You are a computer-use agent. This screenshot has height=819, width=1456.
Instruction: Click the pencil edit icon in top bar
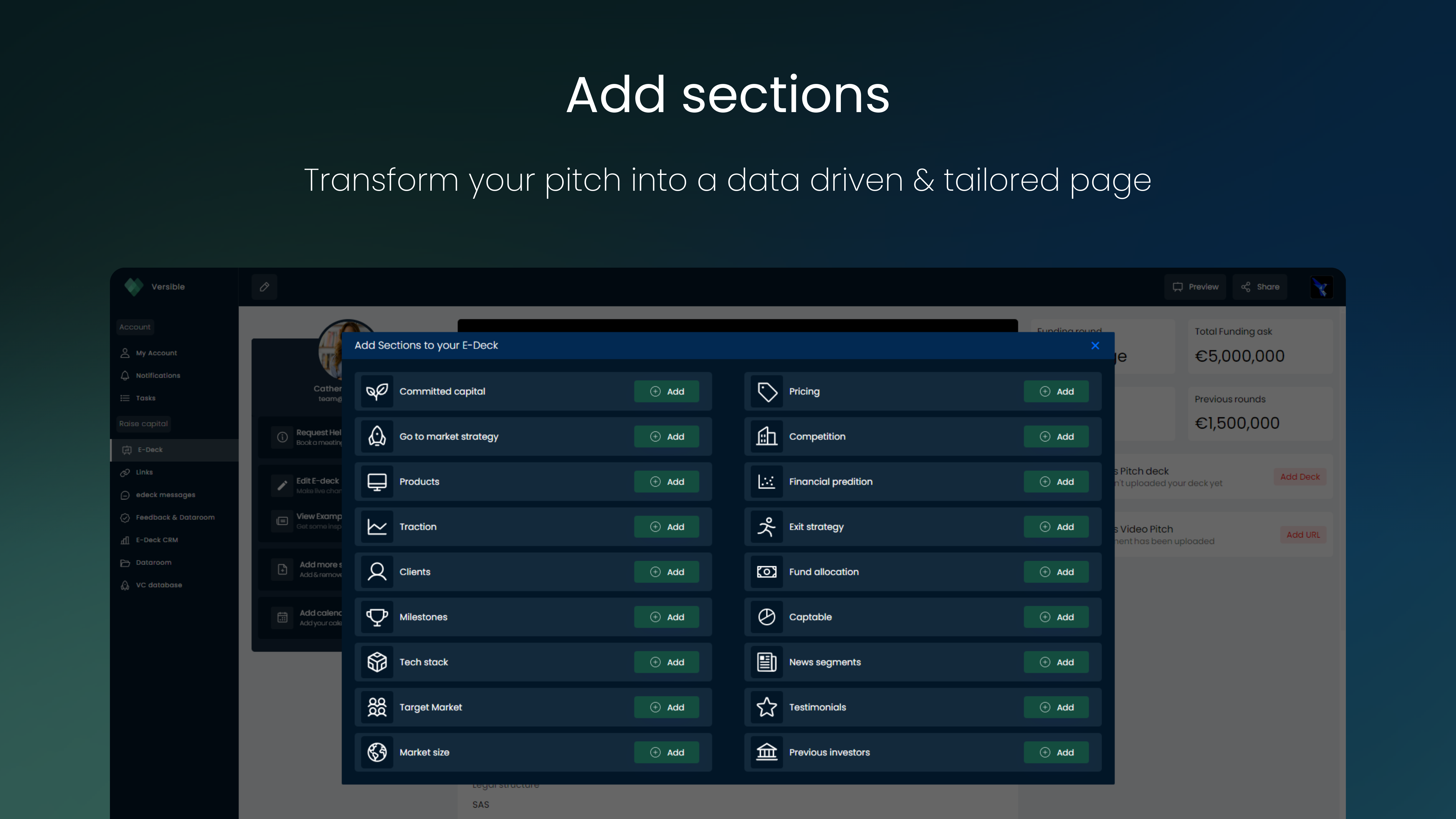264,287
